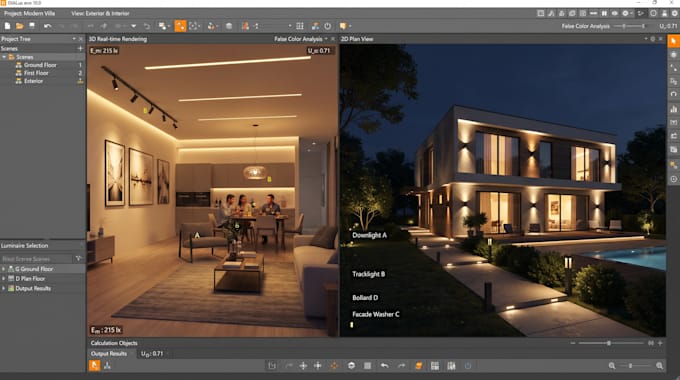Image resolution: width=680 pixels, height=380 pixels.
Task: Select the Ground Floor scene
Action: 40,65
